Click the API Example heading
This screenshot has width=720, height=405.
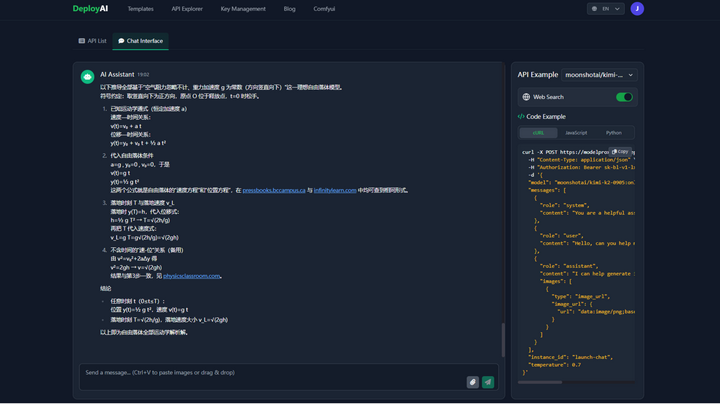(538, 74)
